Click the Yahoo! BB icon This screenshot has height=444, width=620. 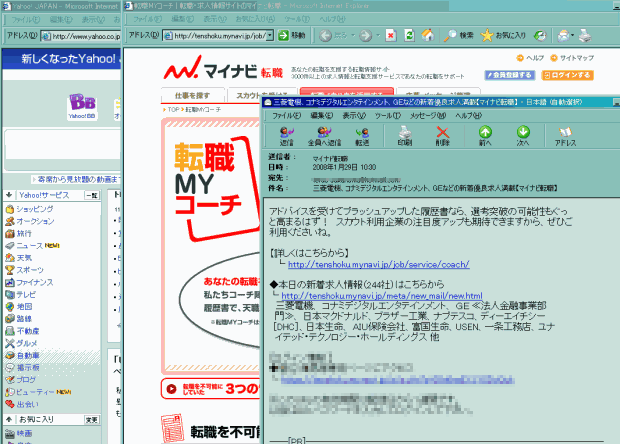tap(82, 106)
